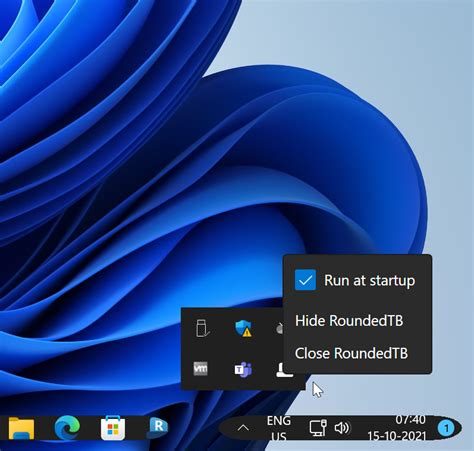This screenshot has height=451, width=474.
Task: Open Microsoft Store on the taskbar
Action: point(113,428)
